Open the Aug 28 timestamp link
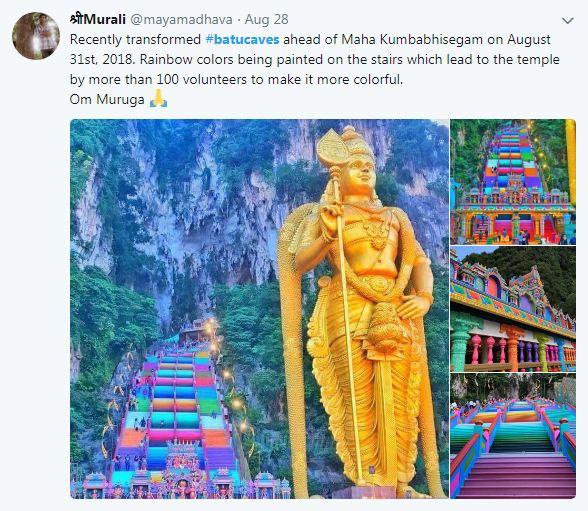This screenshot has width=588, height=511. coord(267,19)
